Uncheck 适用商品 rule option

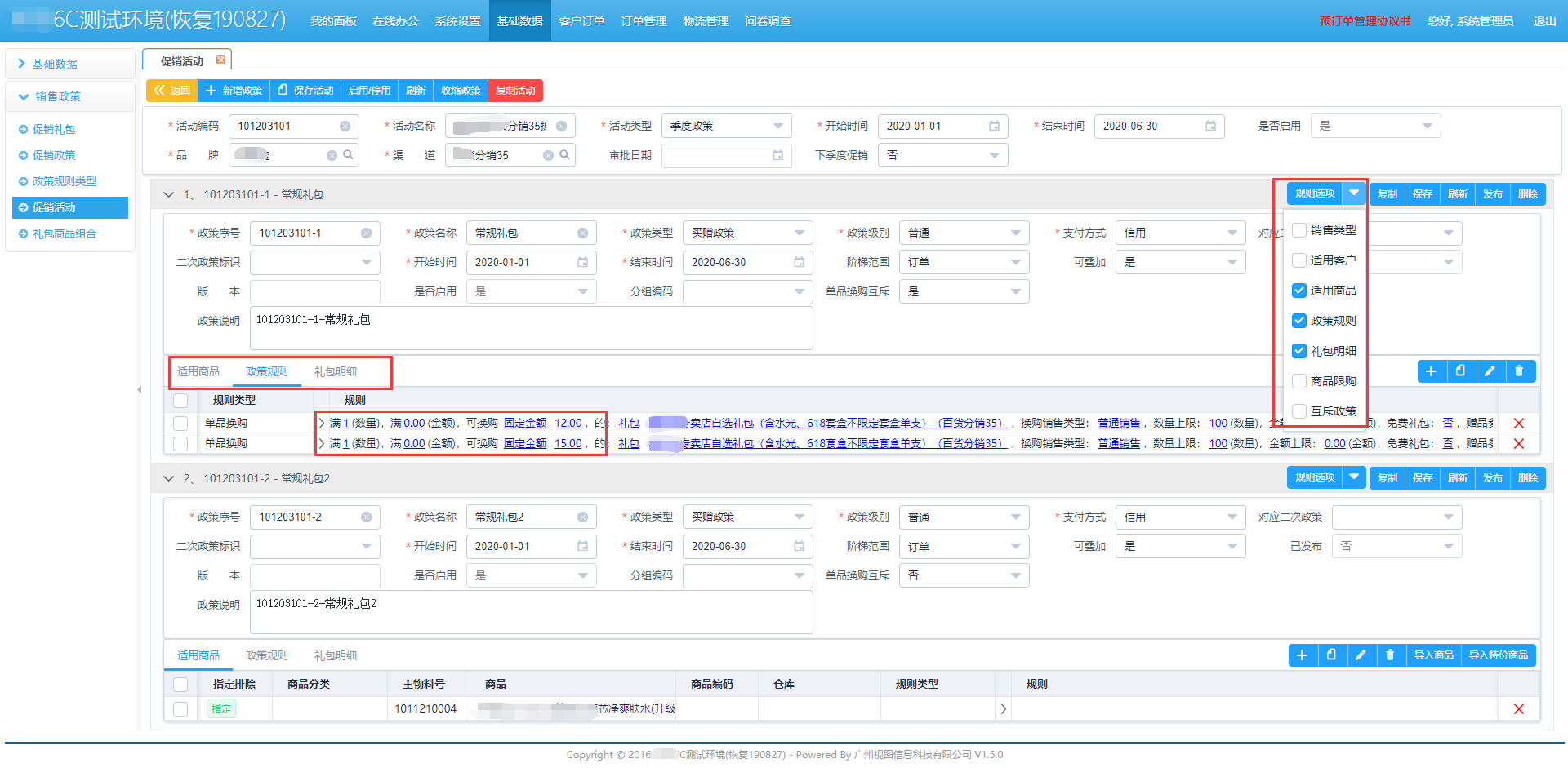pyautogui.click(x=1299, y=291)
